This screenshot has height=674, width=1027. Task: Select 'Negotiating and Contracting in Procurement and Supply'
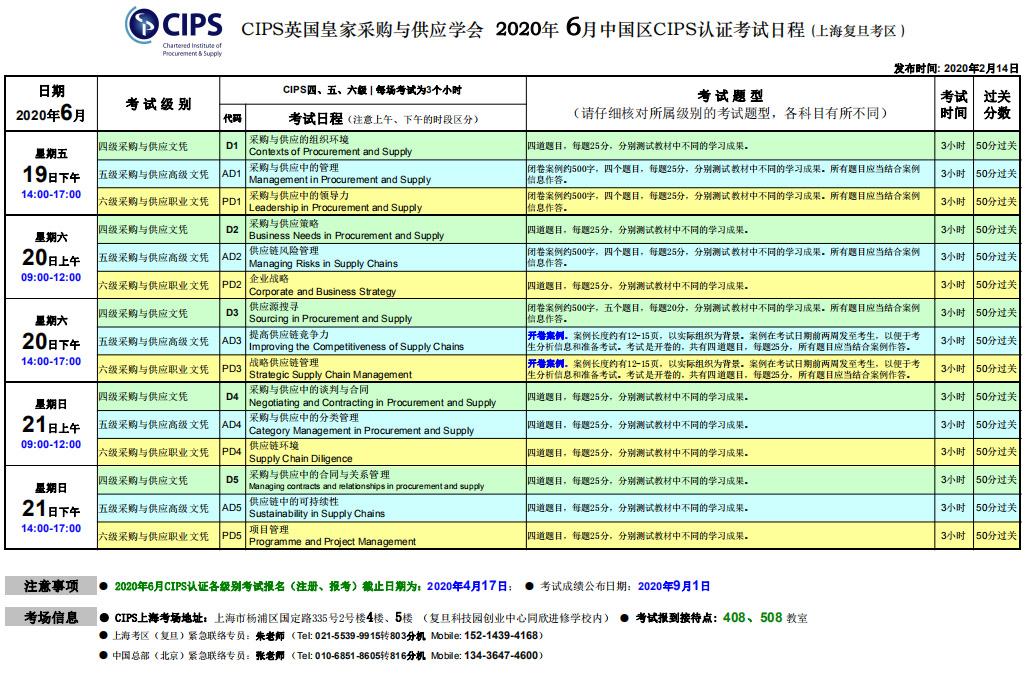372,403
